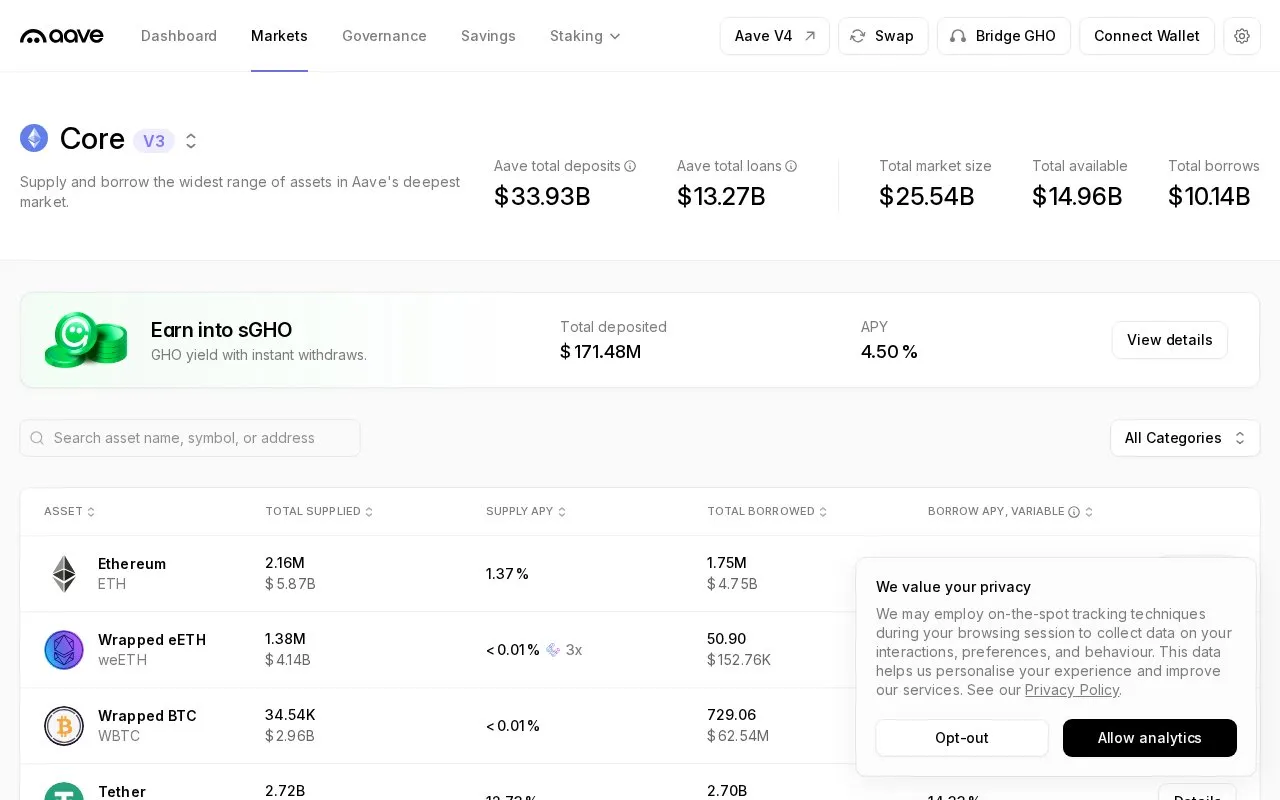Click the Wrapped BTC token icon
This screenshot has width=1280, height=800.
(64, 726)
